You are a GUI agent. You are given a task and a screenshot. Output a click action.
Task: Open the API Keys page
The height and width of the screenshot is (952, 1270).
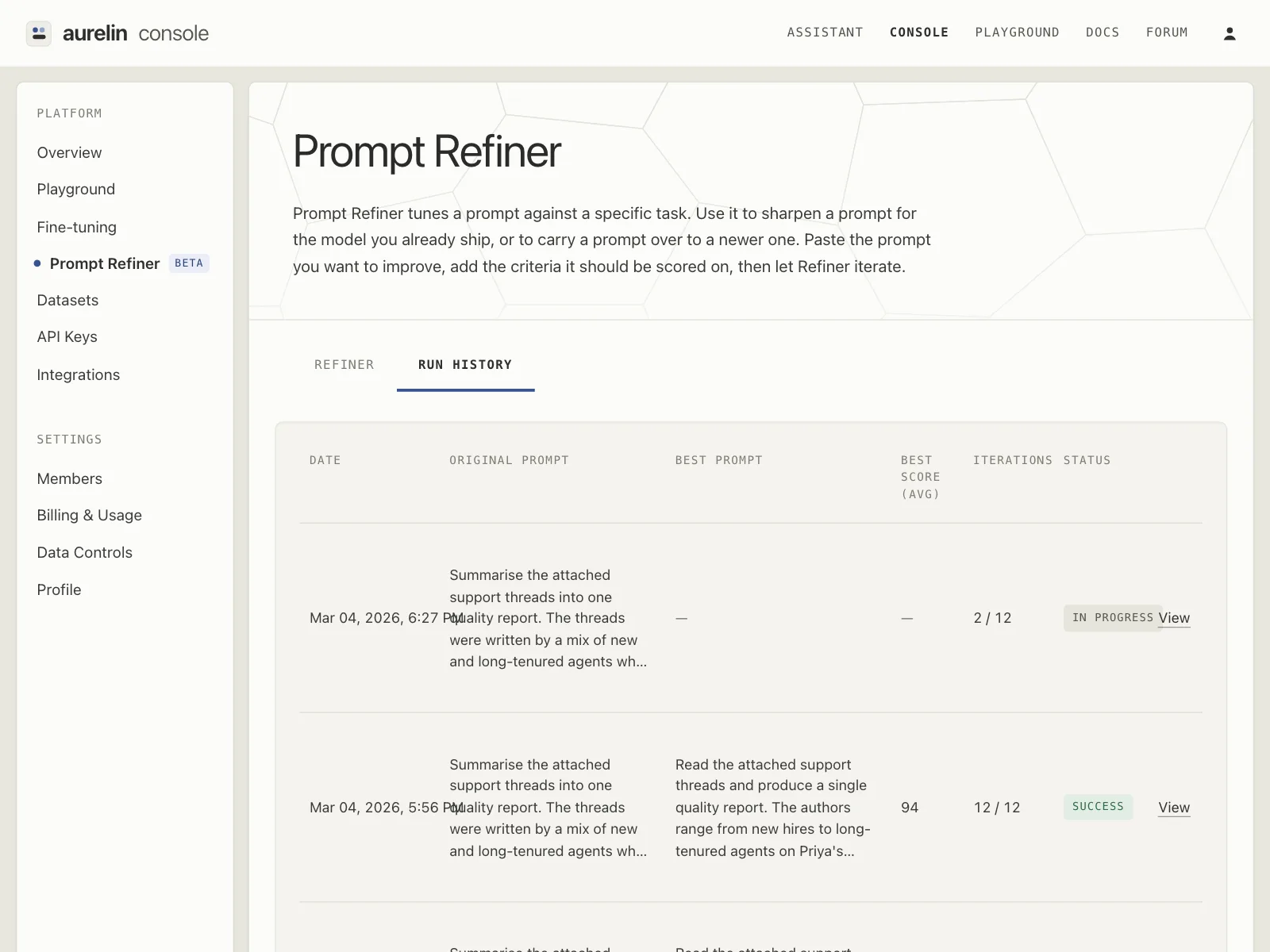[67, 336]
